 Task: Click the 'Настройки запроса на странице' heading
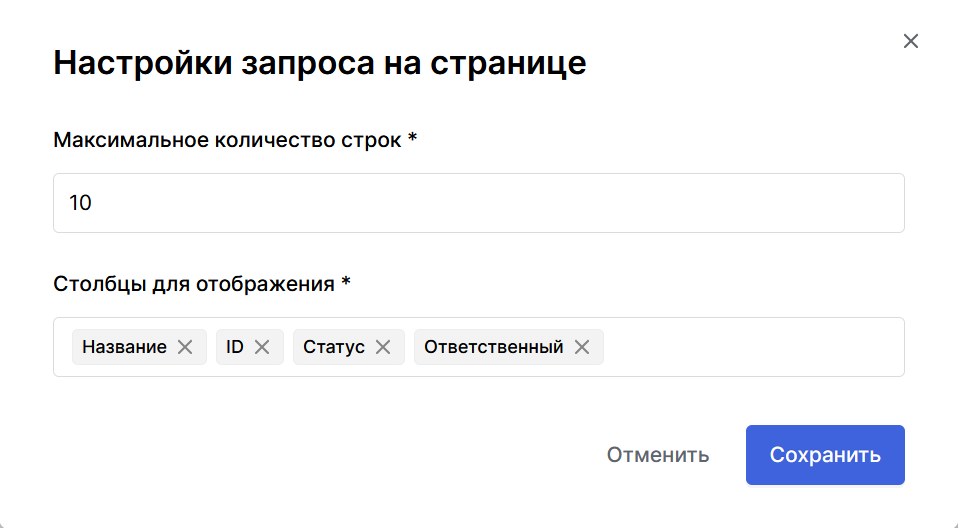click(x=319, y=63)
